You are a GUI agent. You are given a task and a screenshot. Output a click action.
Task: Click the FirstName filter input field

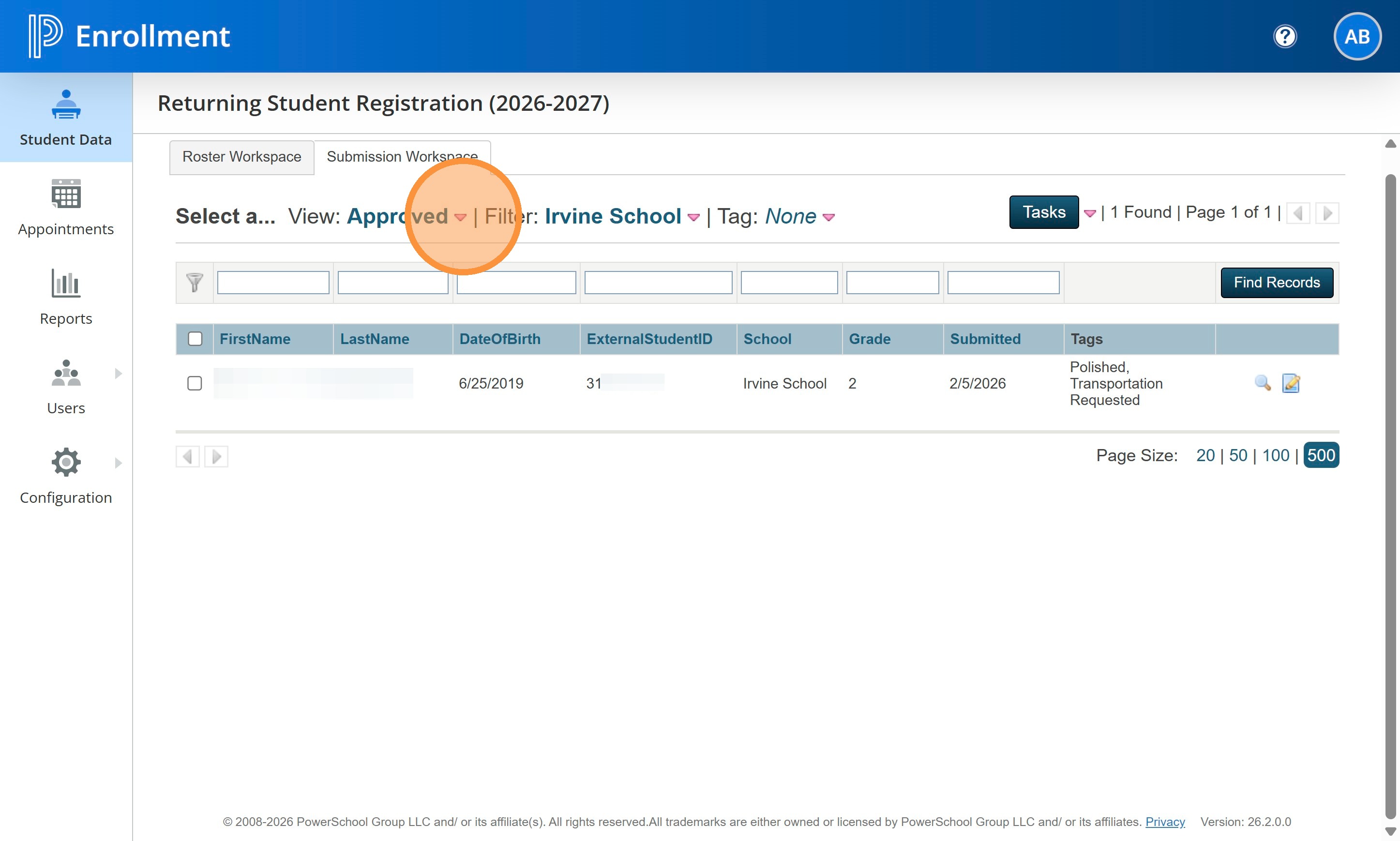[x=273, y=282]
